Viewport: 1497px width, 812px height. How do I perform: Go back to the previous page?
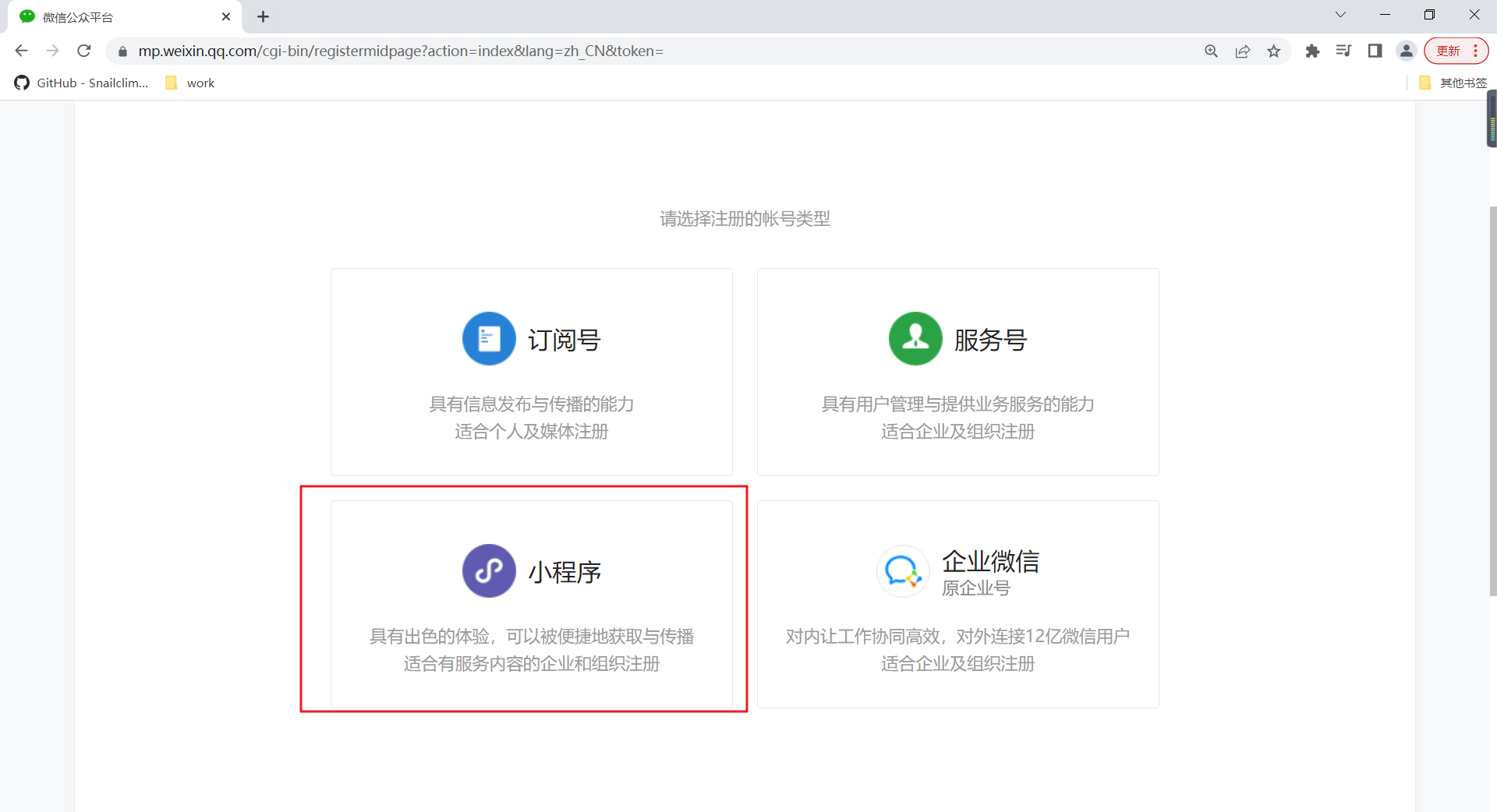click(21, 51)
